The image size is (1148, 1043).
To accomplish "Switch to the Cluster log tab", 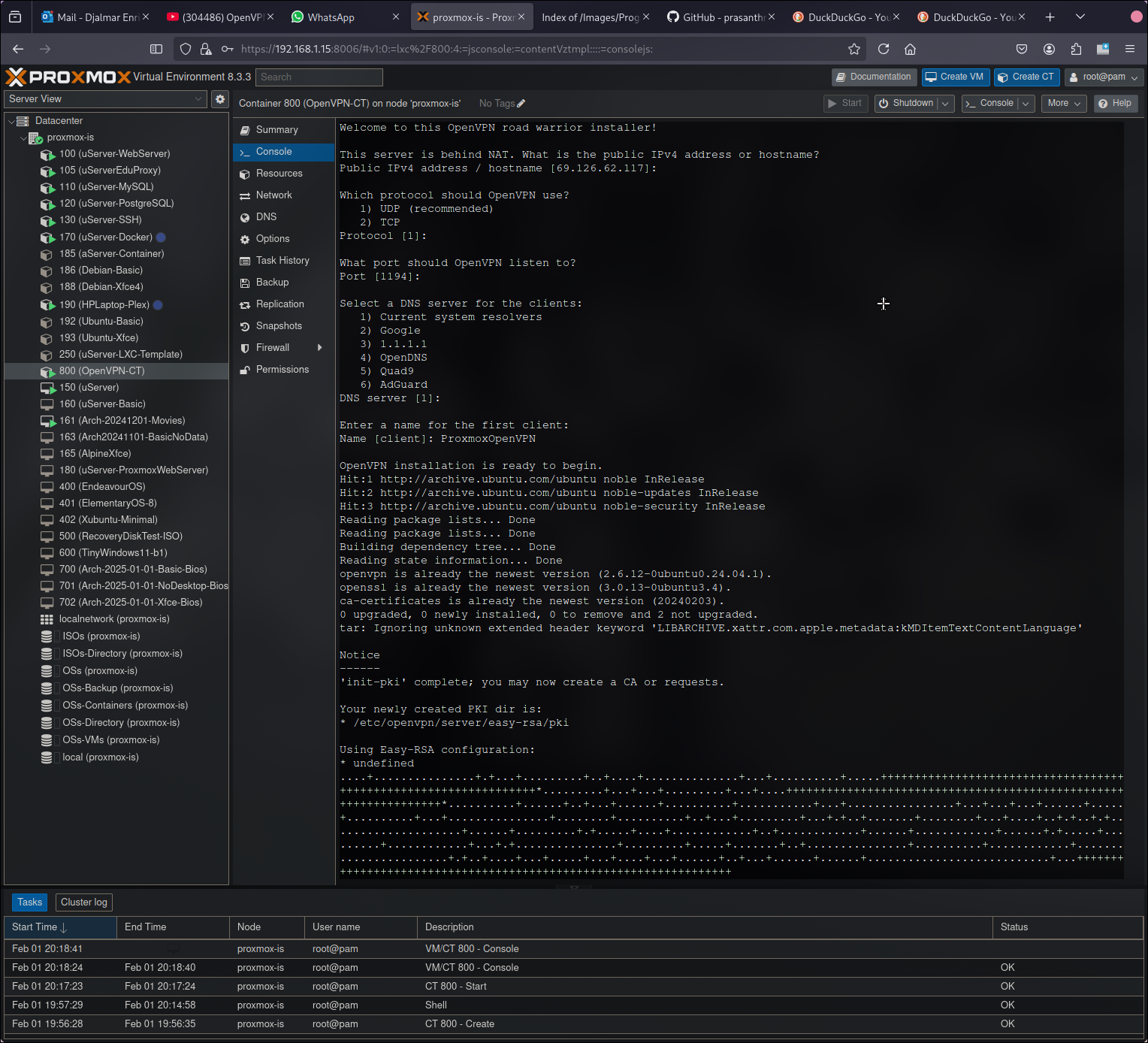I will pyautogui.click(x=84, y=902).
